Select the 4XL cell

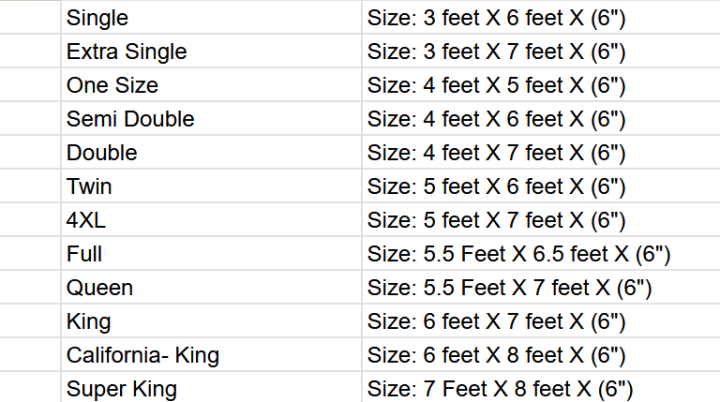211,220
